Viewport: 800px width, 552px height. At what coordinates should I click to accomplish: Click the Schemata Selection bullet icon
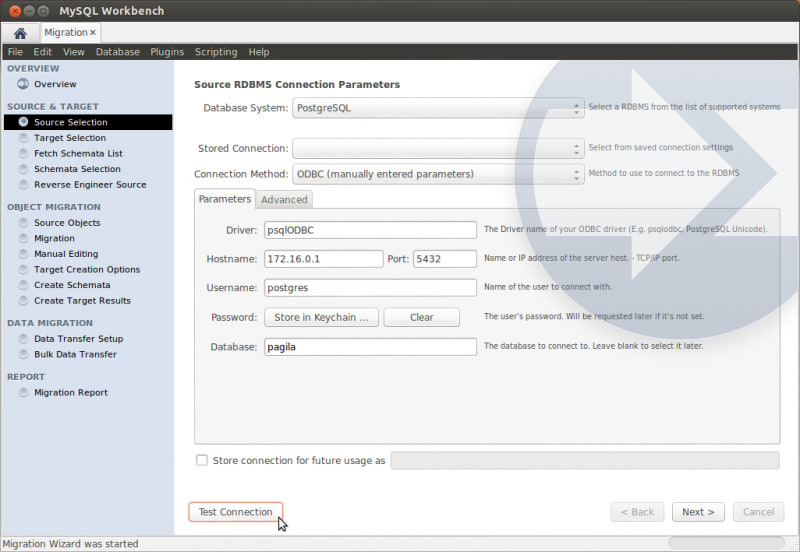point(23,169)
